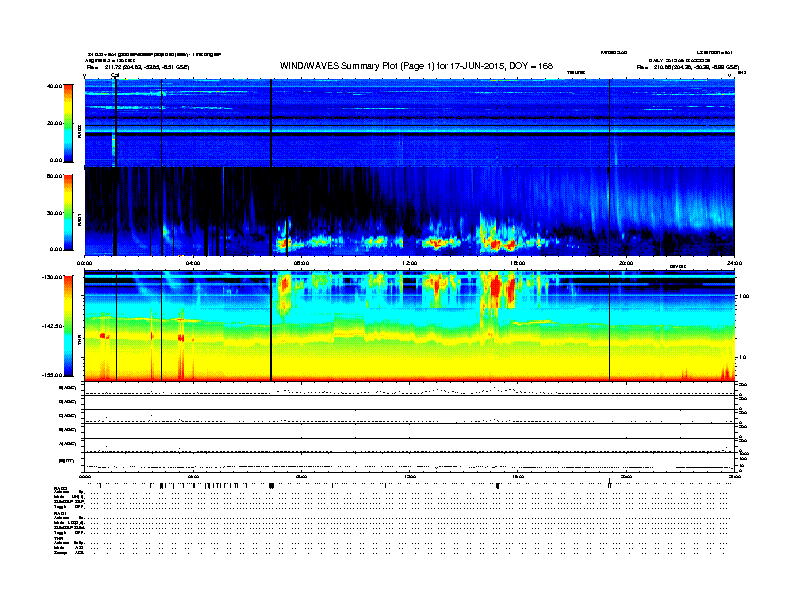Image resolution: width=792 pixels, height=612 pixels.
Task: Click the thick black vertical gap in RAD2
Action: tap(271, 122)
